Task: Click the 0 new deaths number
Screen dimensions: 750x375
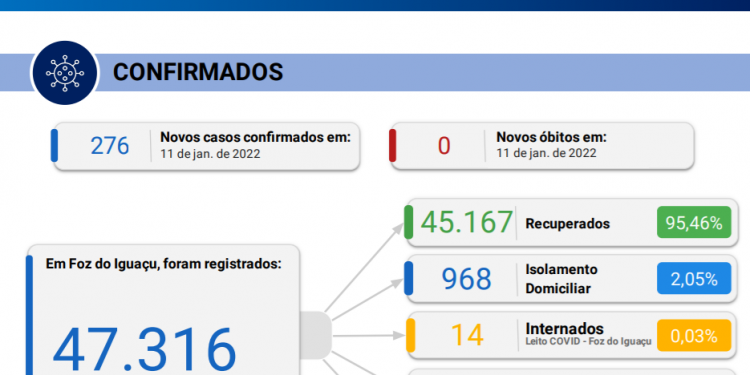Action: click(444, 146)
